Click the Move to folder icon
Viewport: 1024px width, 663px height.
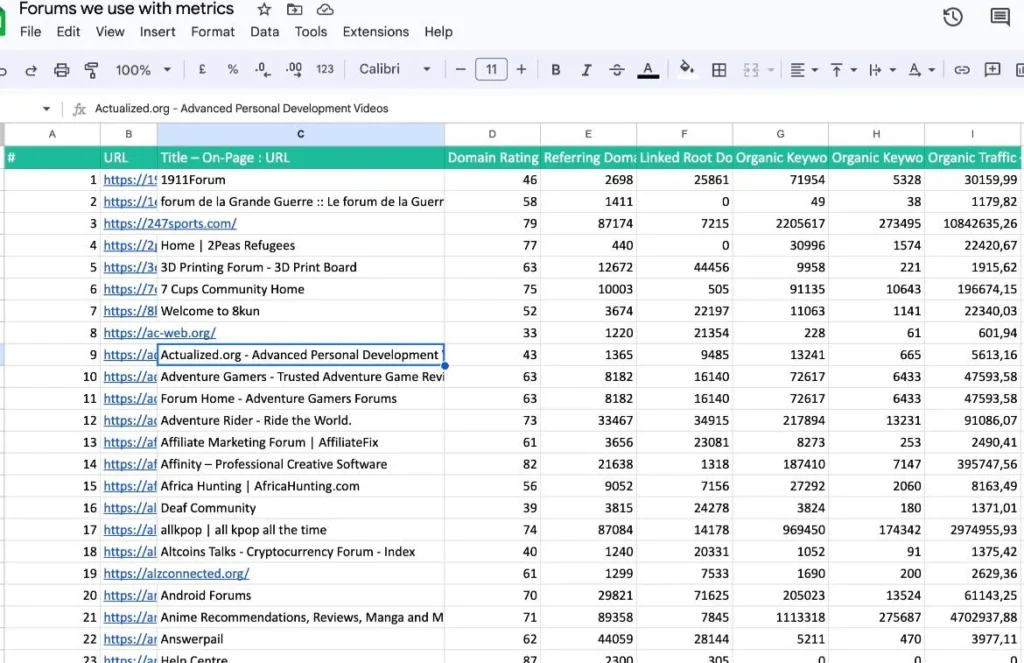pos(295,9)
